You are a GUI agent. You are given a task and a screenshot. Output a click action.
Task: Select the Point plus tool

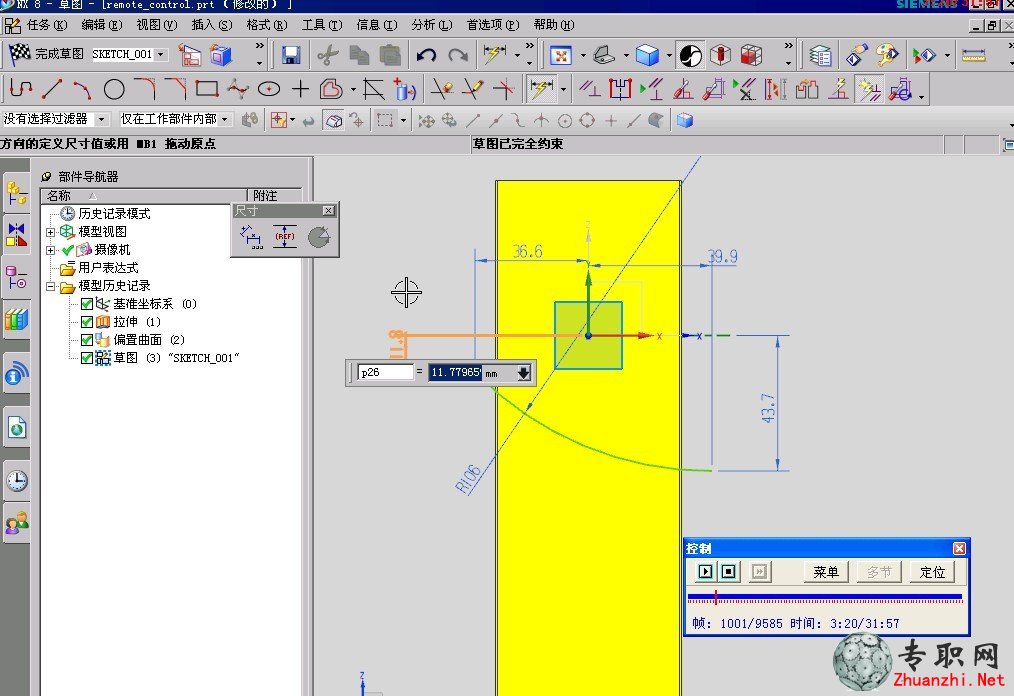[300, 89]
